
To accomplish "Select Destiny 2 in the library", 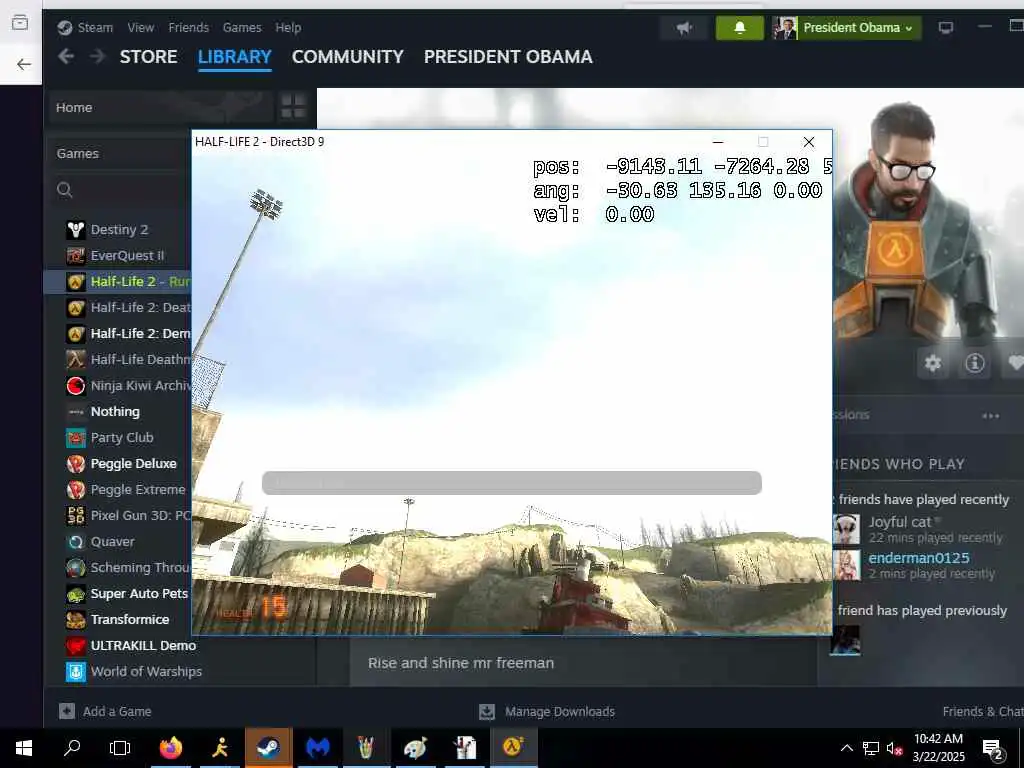I will click(x=119, y=230).
